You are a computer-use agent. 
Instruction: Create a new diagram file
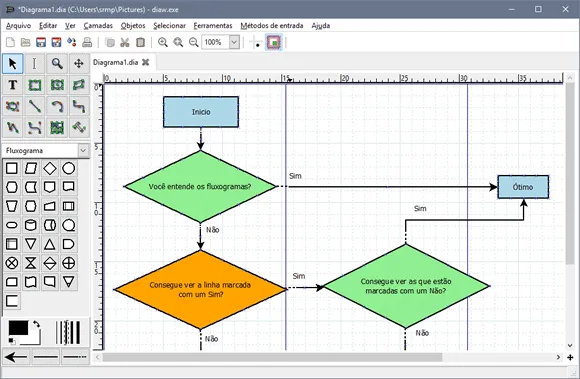point(10,42)
